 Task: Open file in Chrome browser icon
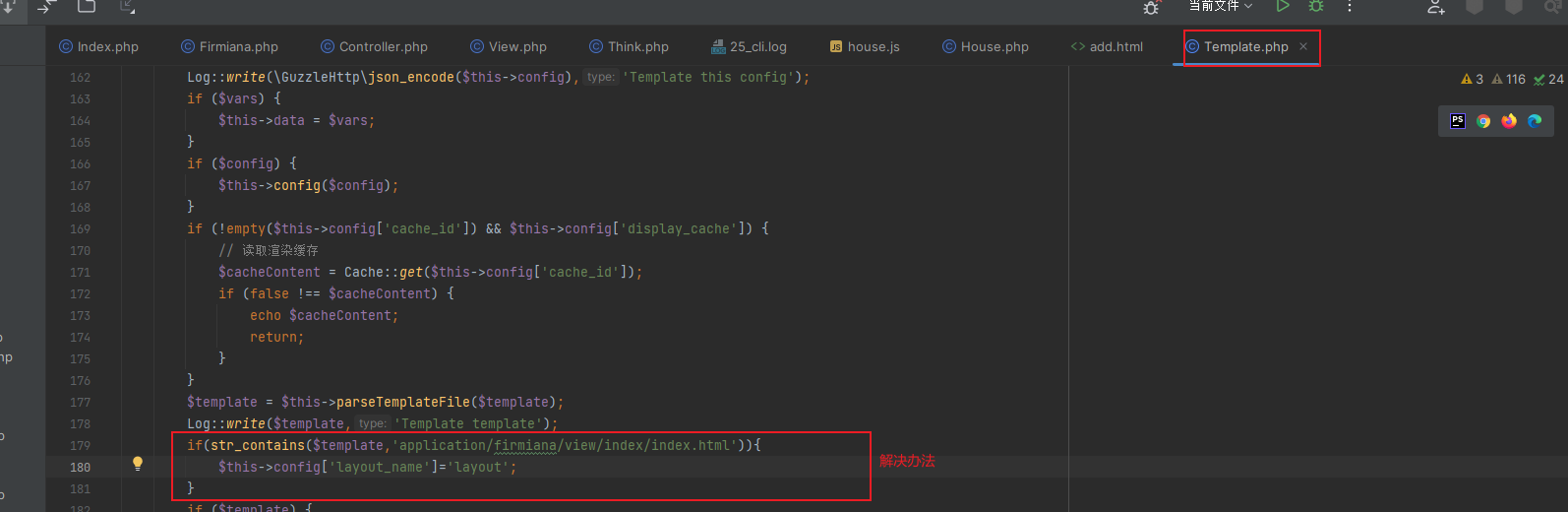pos(1483,121)
